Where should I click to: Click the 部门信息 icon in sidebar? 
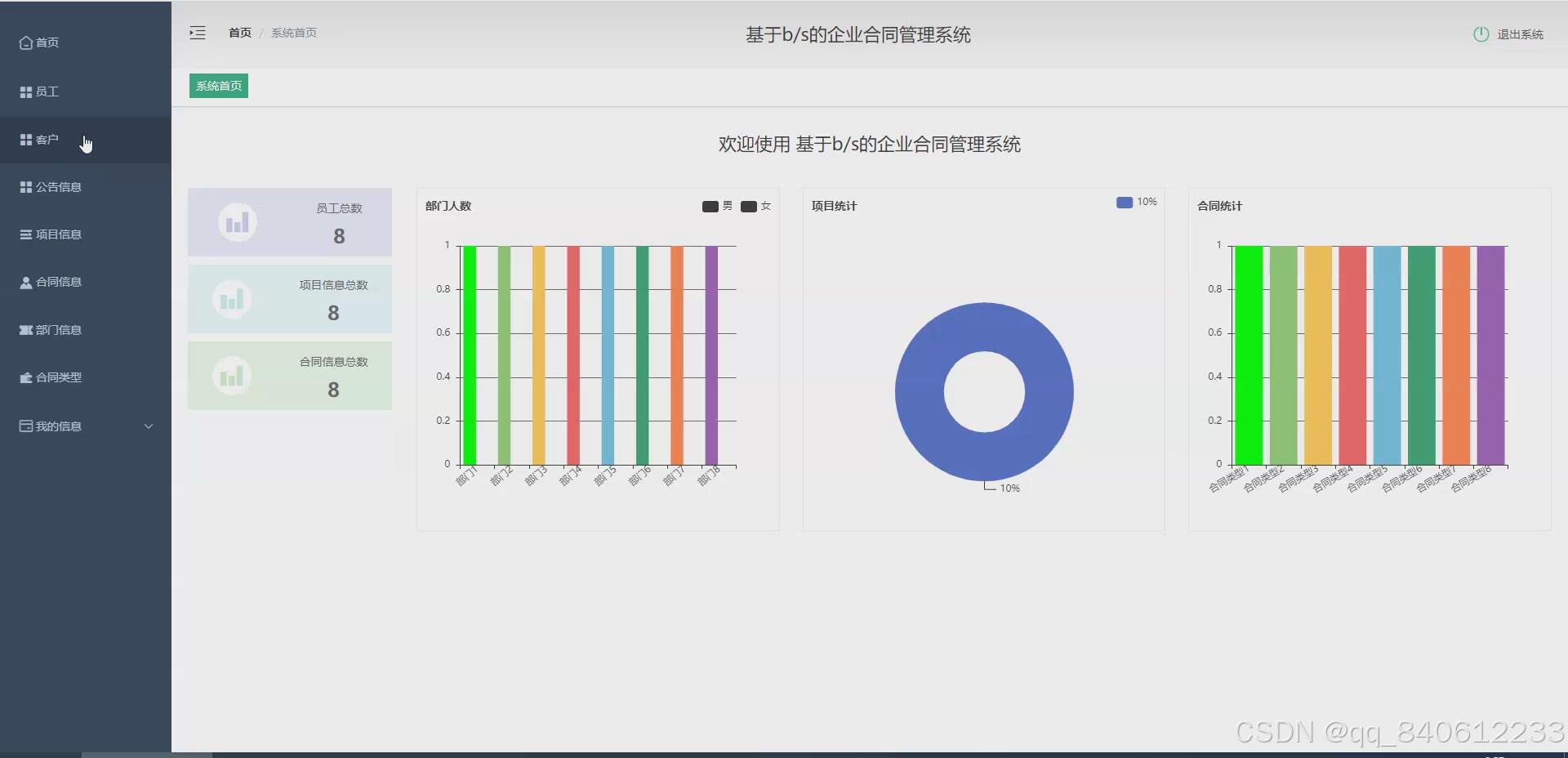click(25, 329)
